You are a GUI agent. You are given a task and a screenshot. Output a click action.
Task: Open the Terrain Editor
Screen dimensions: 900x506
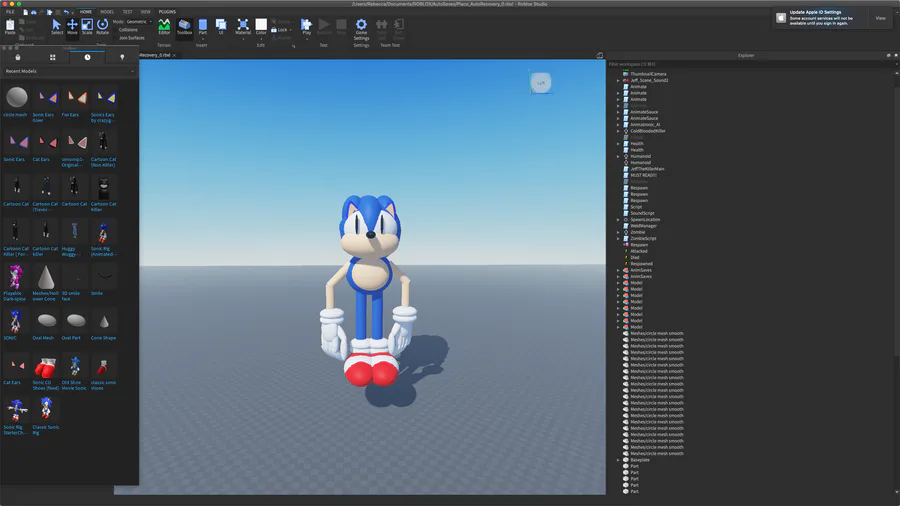click(x=164, y=27)
